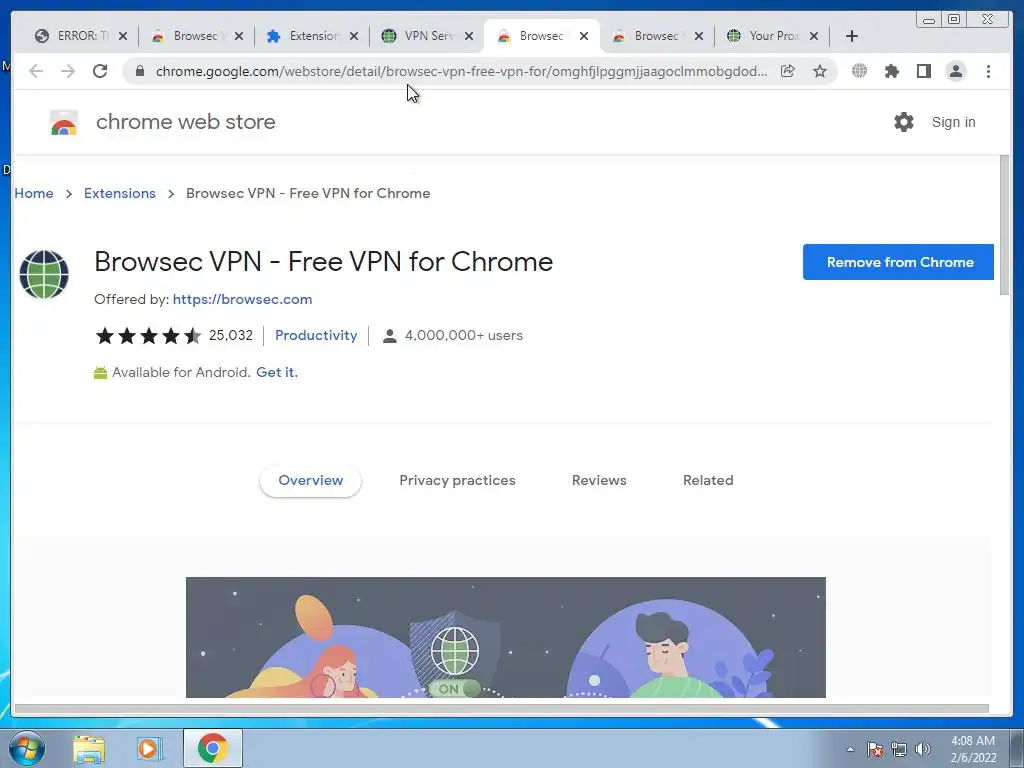Bookmark this page with the star icon
This screenshot has width=1024, height=768.
[x=820, y=71]
